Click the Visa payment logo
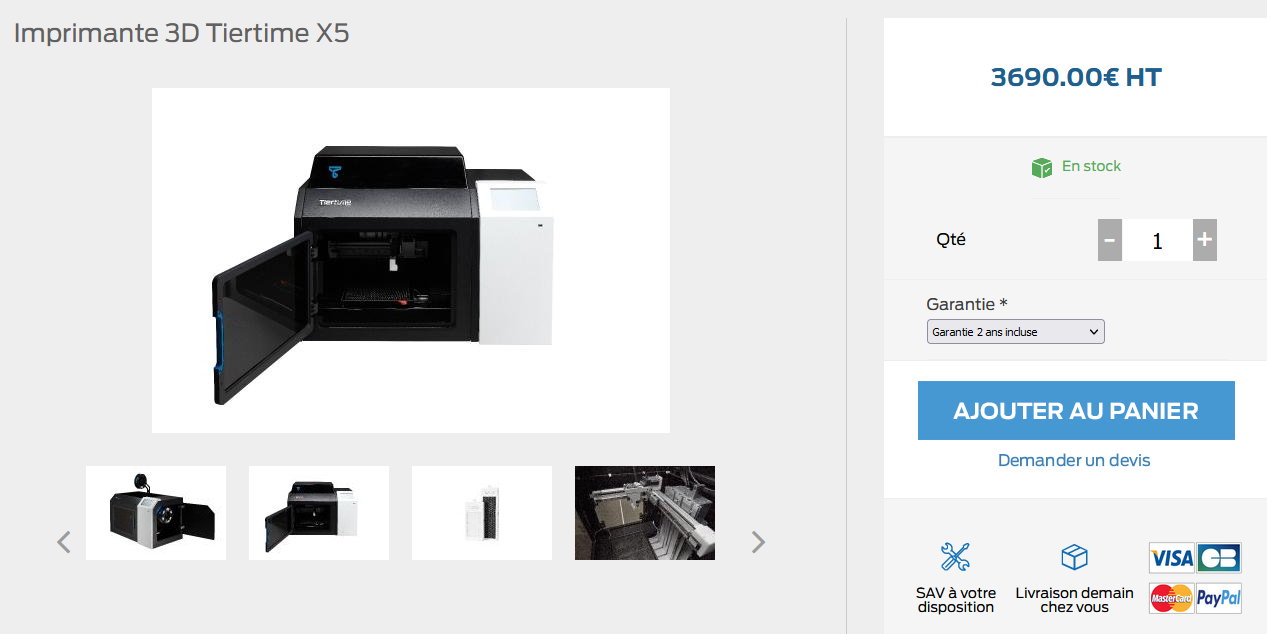 (x=1171, y=558)
